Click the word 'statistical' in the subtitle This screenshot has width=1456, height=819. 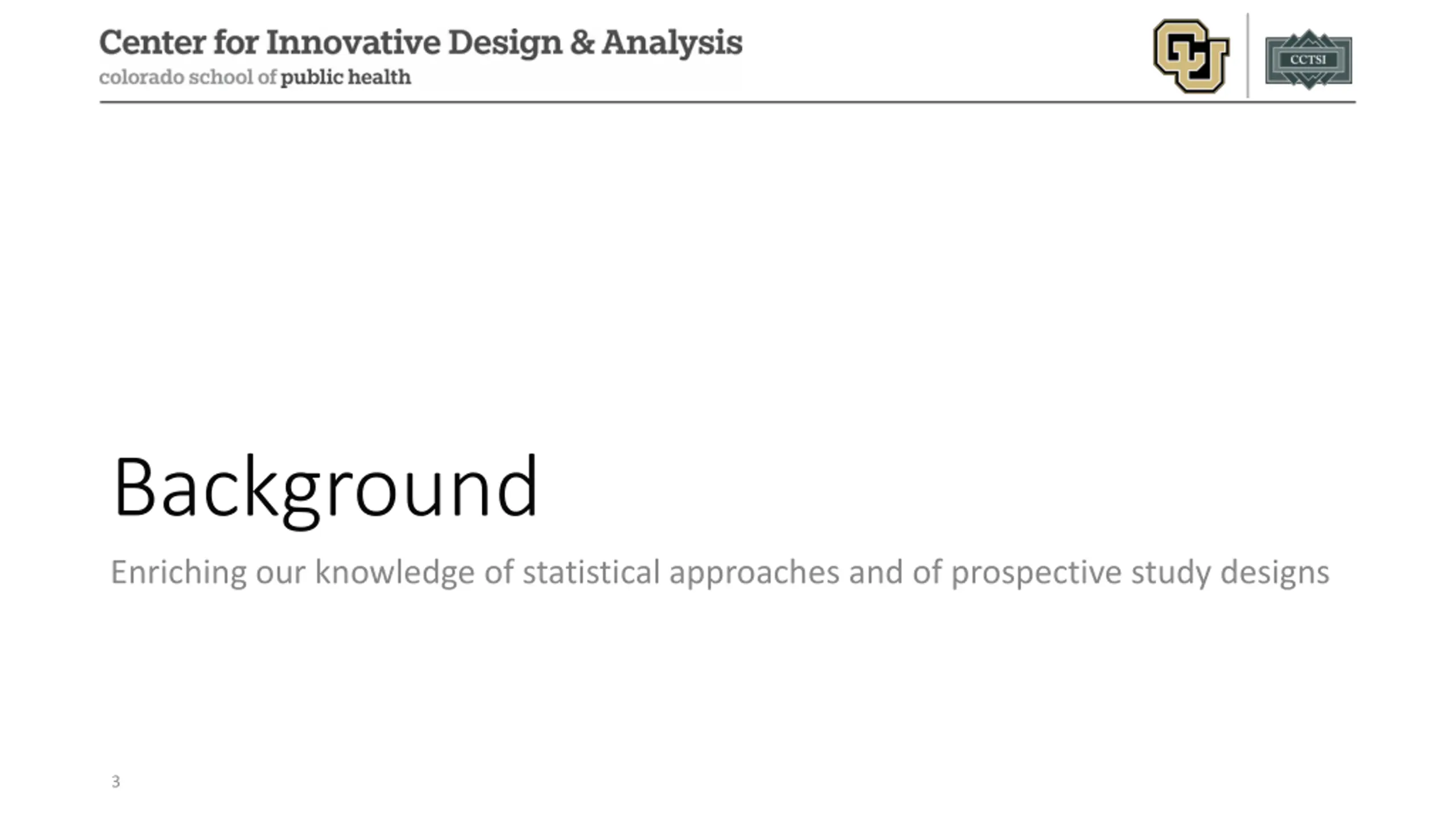[x=591, y=572]
